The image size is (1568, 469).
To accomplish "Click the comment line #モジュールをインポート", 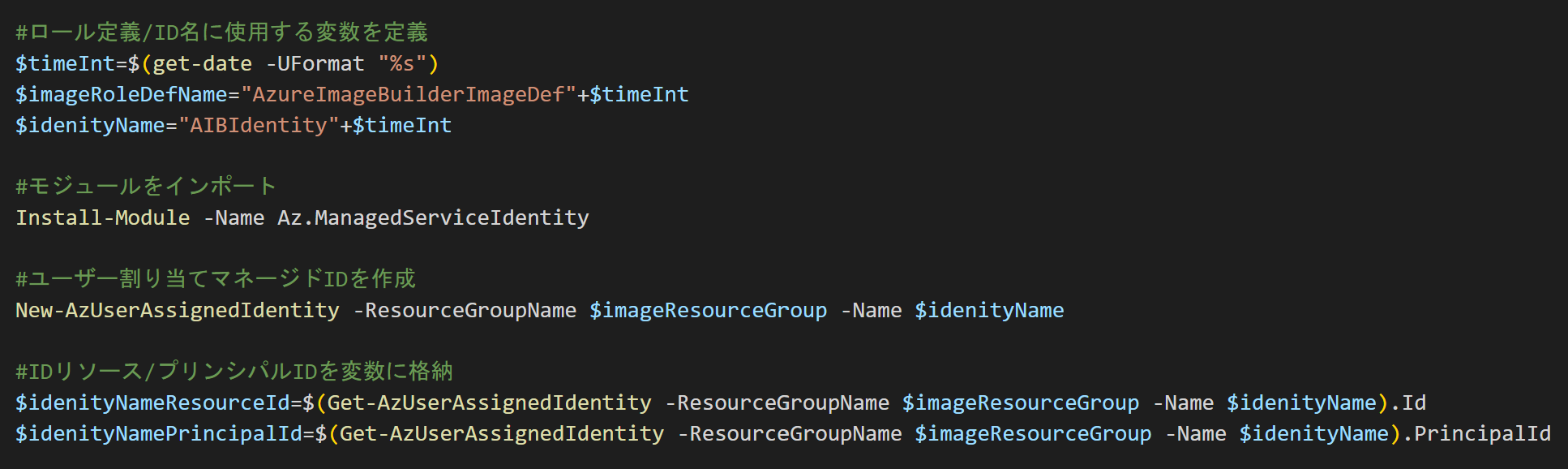I will point(146,187).
